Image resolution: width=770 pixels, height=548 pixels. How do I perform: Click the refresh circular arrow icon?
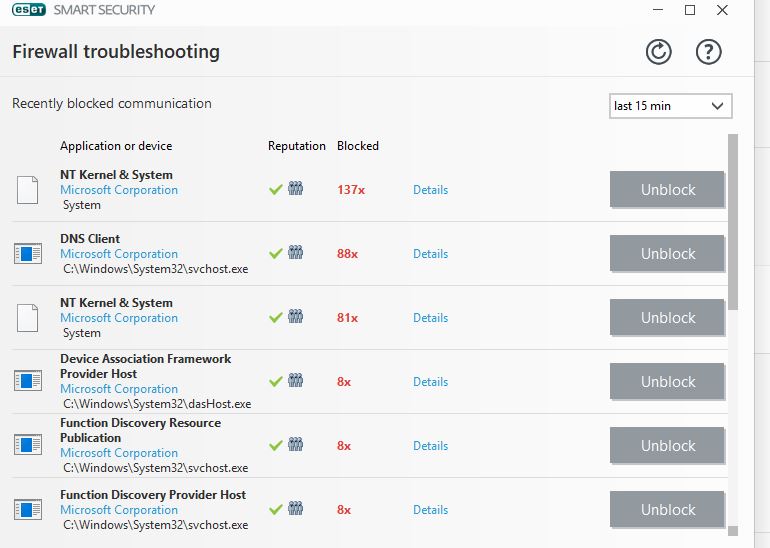coord(658,52)
